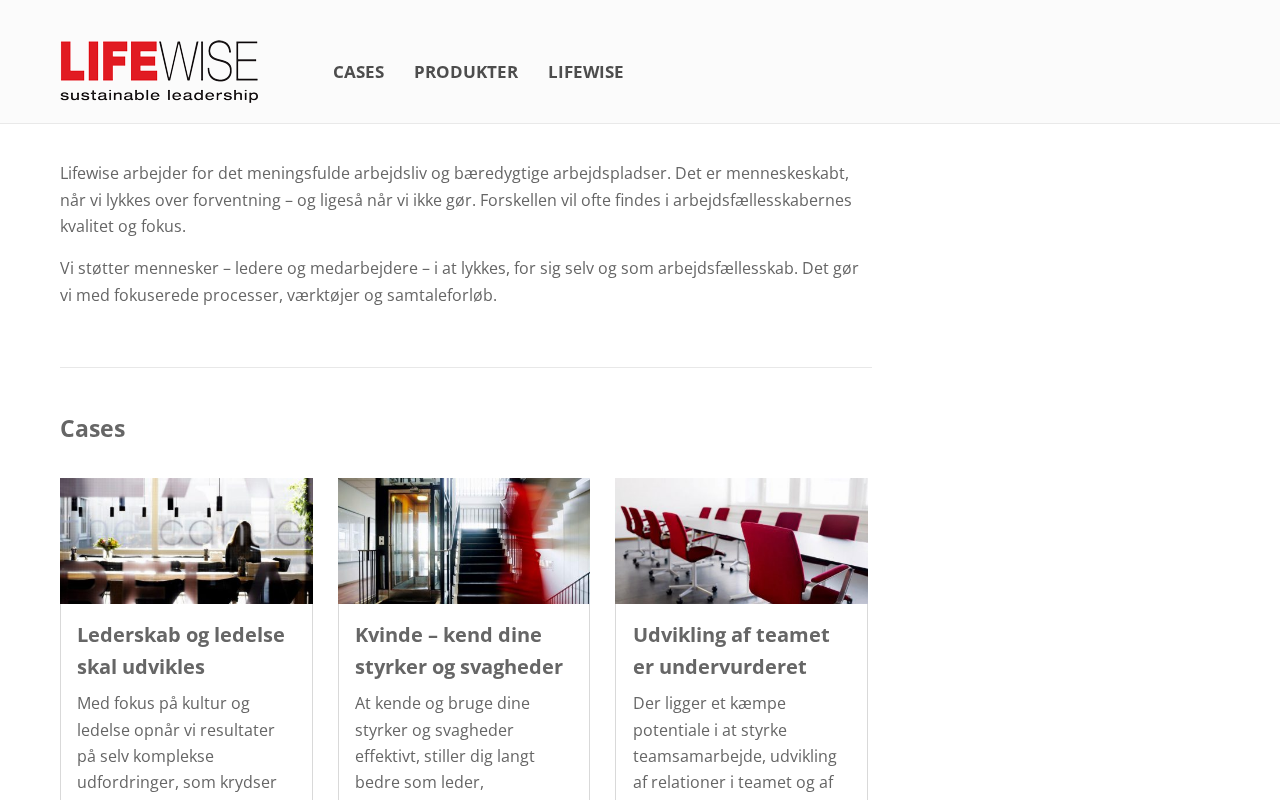Screen dimensions: 1280x800
Task: Select the LIFEWISE navigation item
Action: [x=585, y=72]
